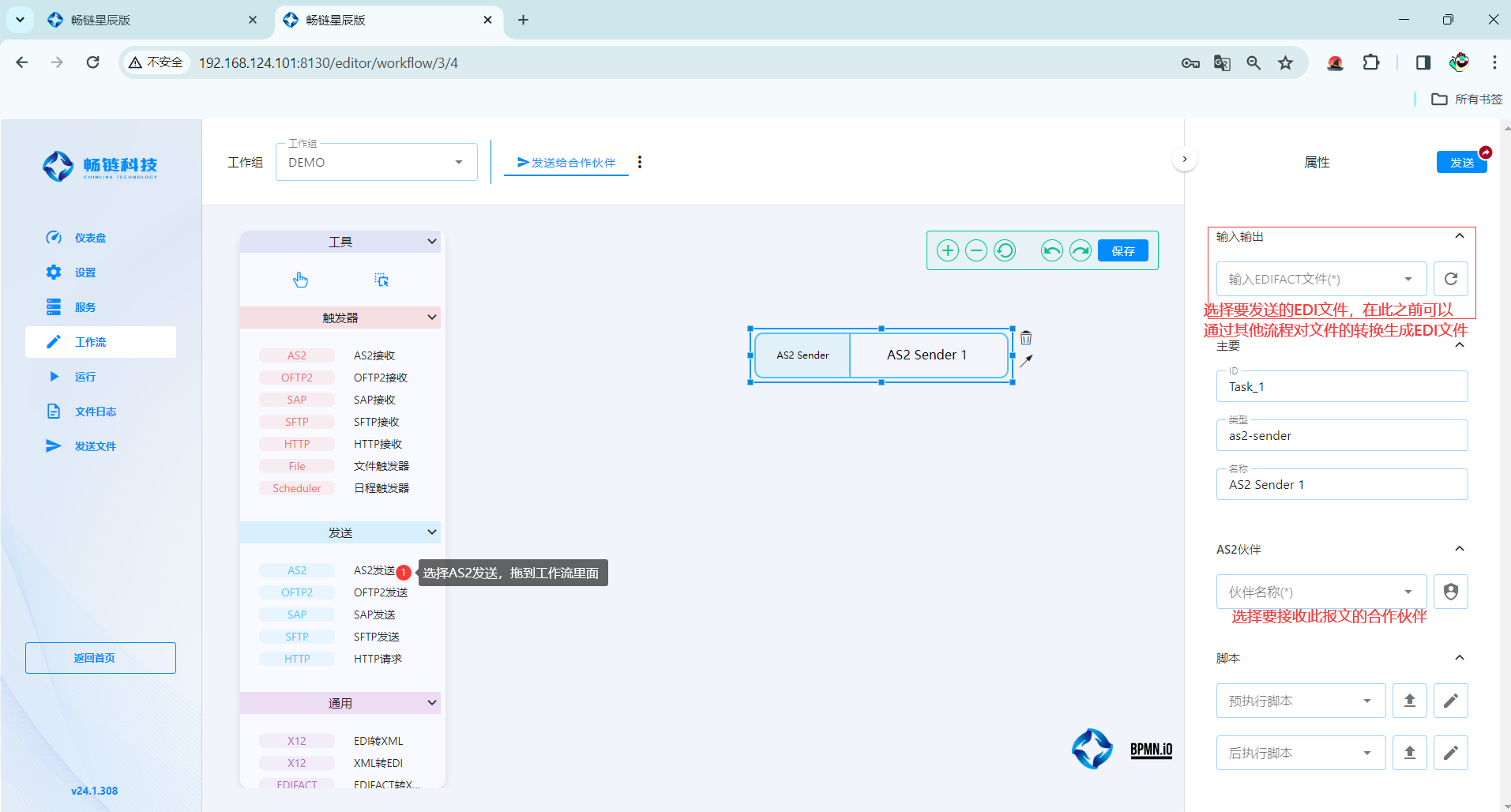The image size is (1511, 812).
Task: Edit the post-execution script with pencil
Action: point(1450,753)
